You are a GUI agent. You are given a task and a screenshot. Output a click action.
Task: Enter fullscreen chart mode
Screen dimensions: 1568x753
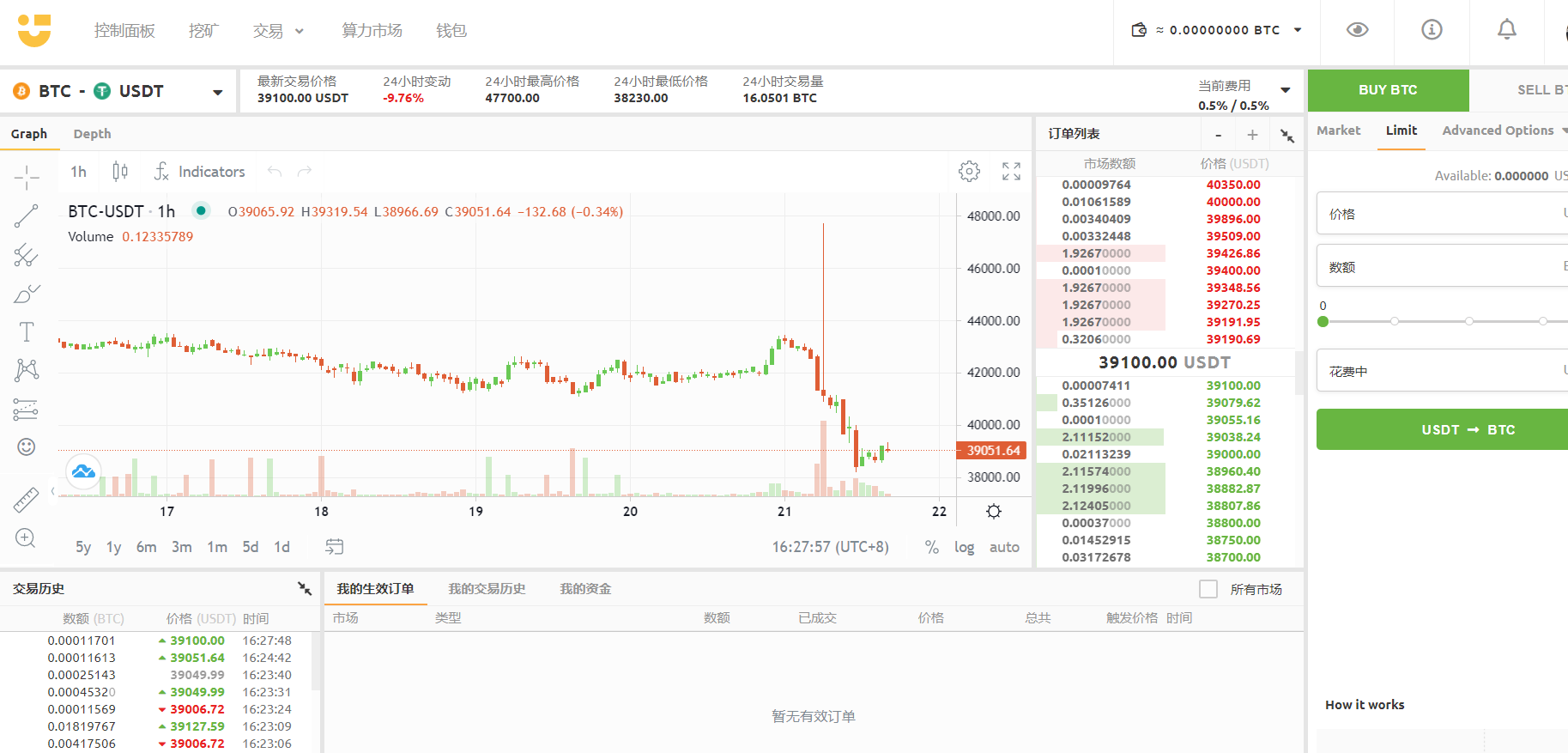click(x=1011, y=172)
